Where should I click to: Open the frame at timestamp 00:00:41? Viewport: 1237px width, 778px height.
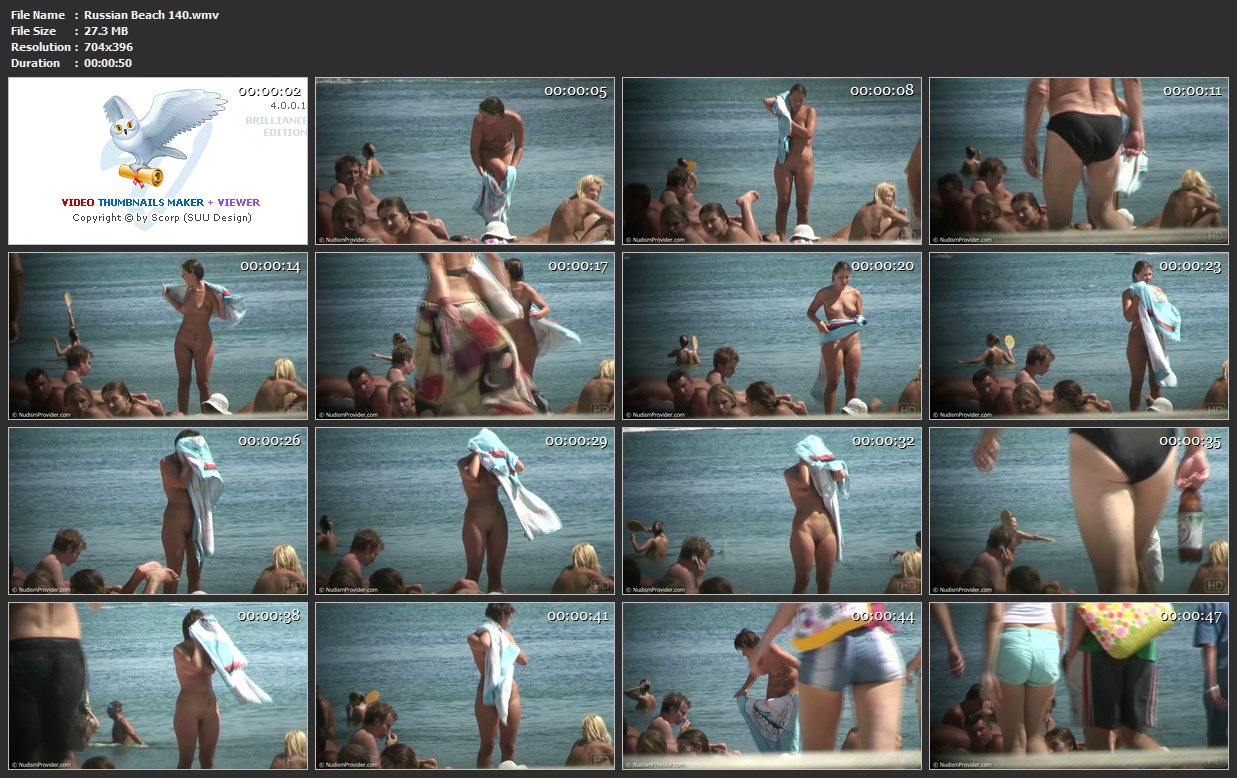click(x=465, y=685)
